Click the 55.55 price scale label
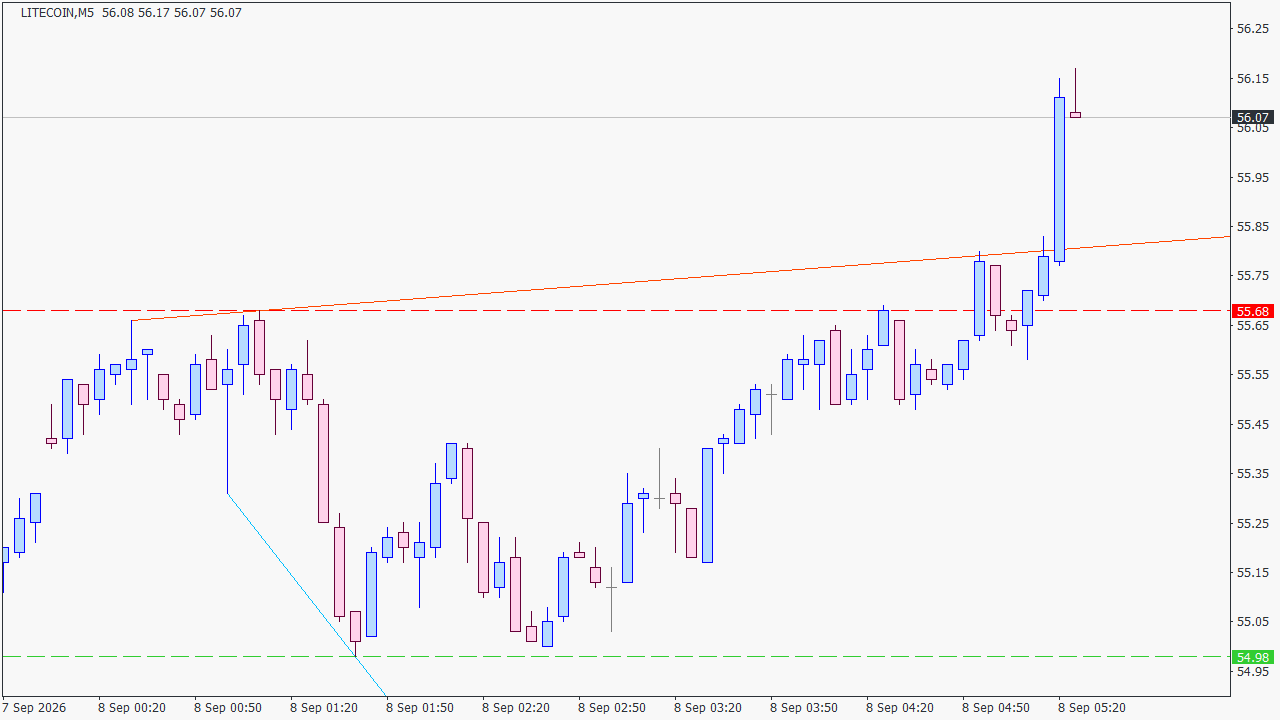Viewport: 1280px width, 720px height. click(1253, 374)
